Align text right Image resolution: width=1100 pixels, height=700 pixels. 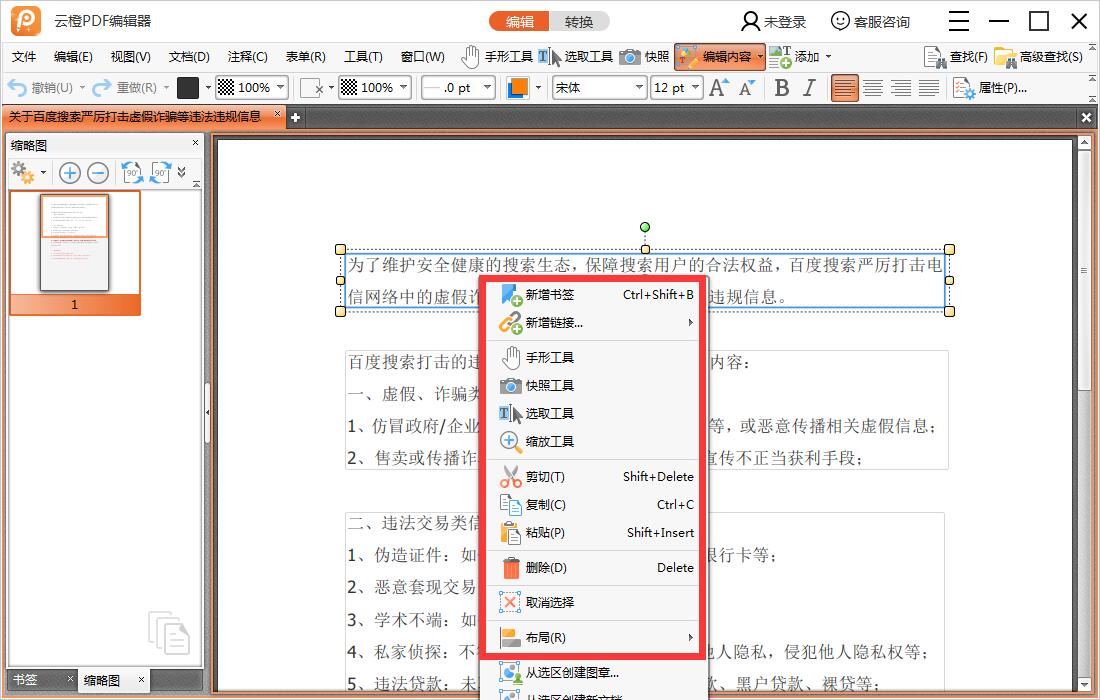[x=901, y=88]
